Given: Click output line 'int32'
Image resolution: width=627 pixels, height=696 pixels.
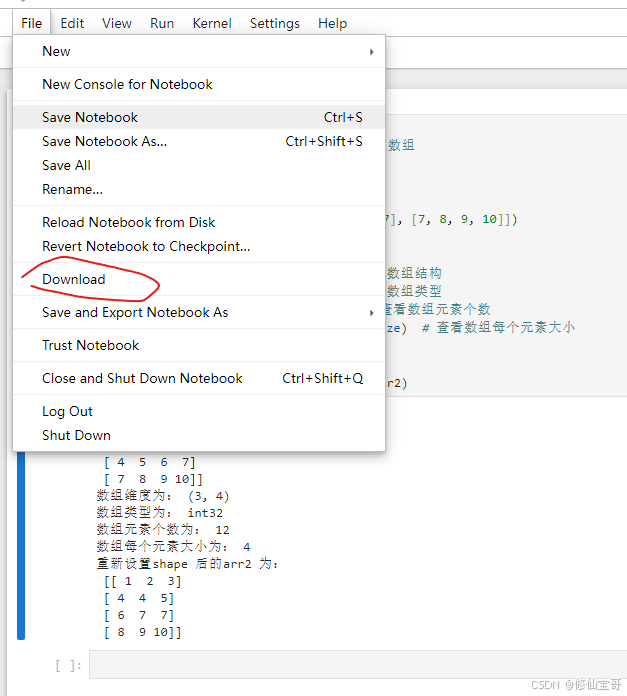Looking at the screenshot, I should tap(205, 513).
